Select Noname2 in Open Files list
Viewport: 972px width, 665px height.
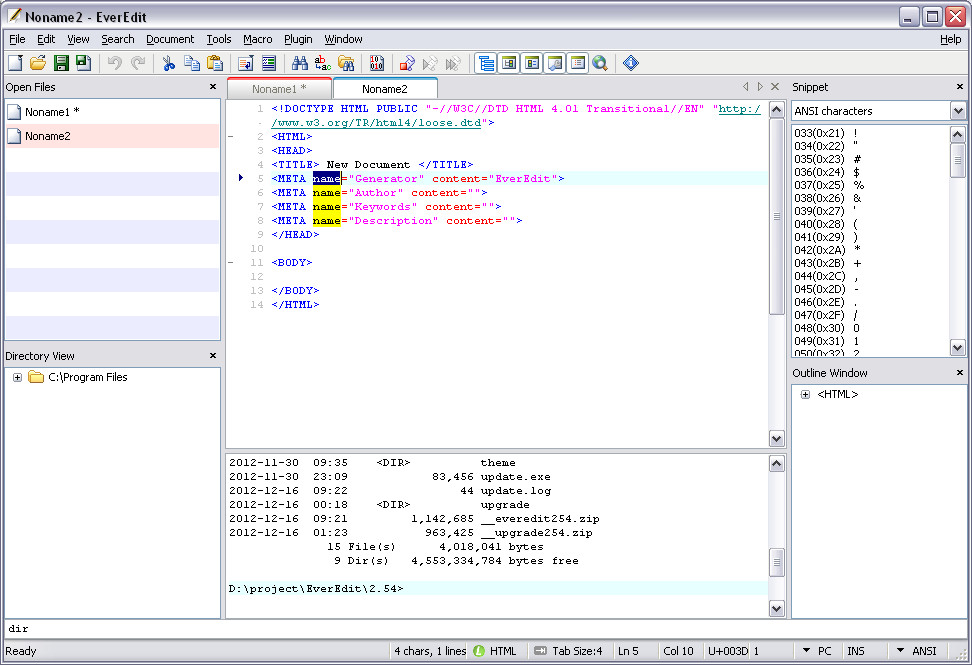[48, 136]
